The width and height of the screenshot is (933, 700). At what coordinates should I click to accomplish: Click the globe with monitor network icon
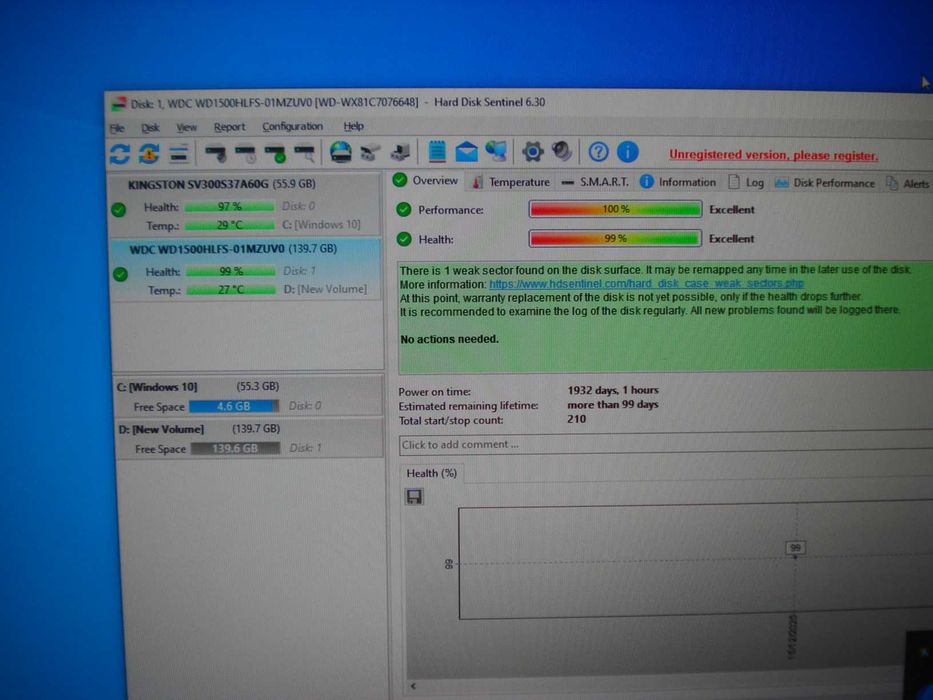(496, 151)
